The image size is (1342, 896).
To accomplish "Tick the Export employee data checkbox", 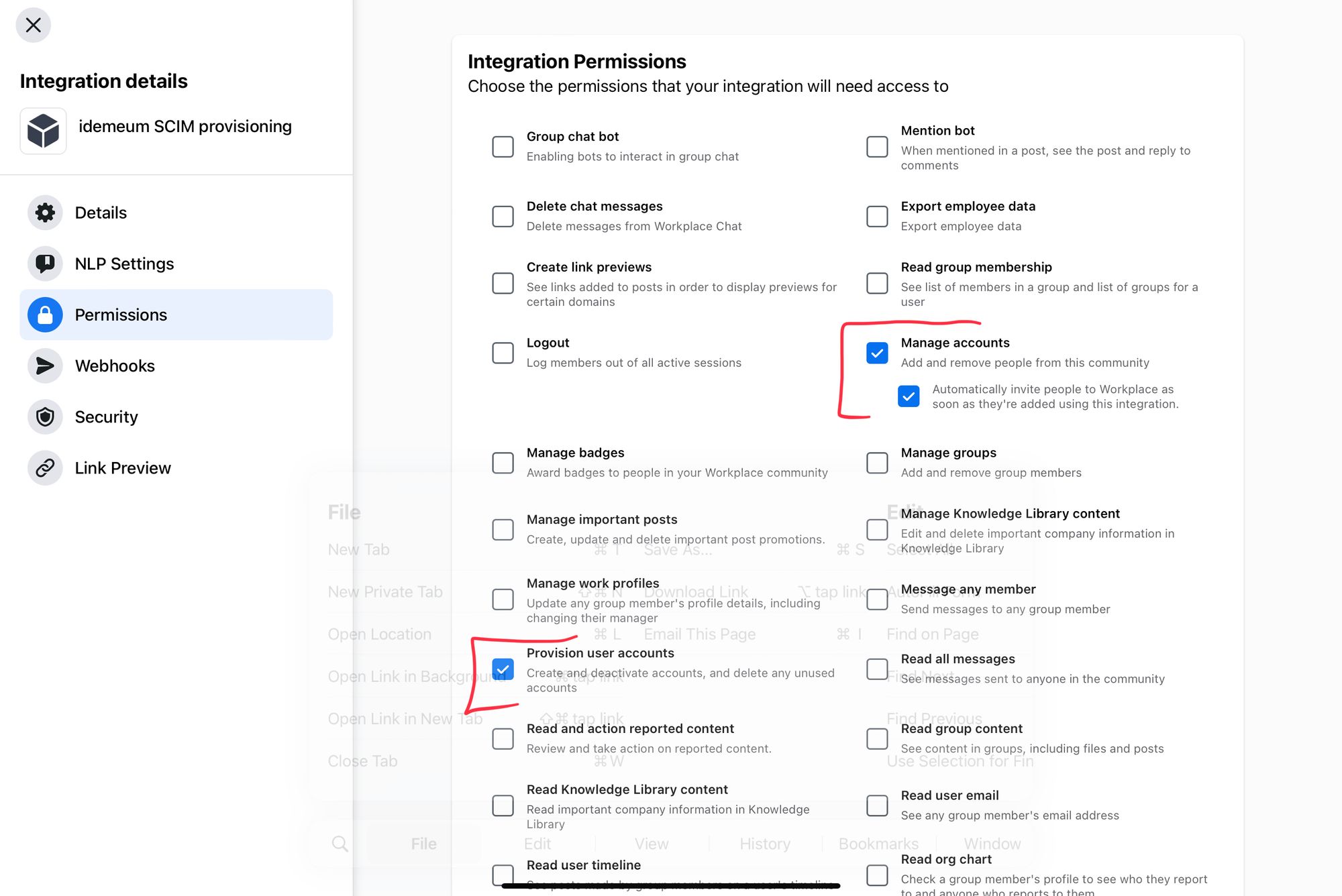I will 877,216.
